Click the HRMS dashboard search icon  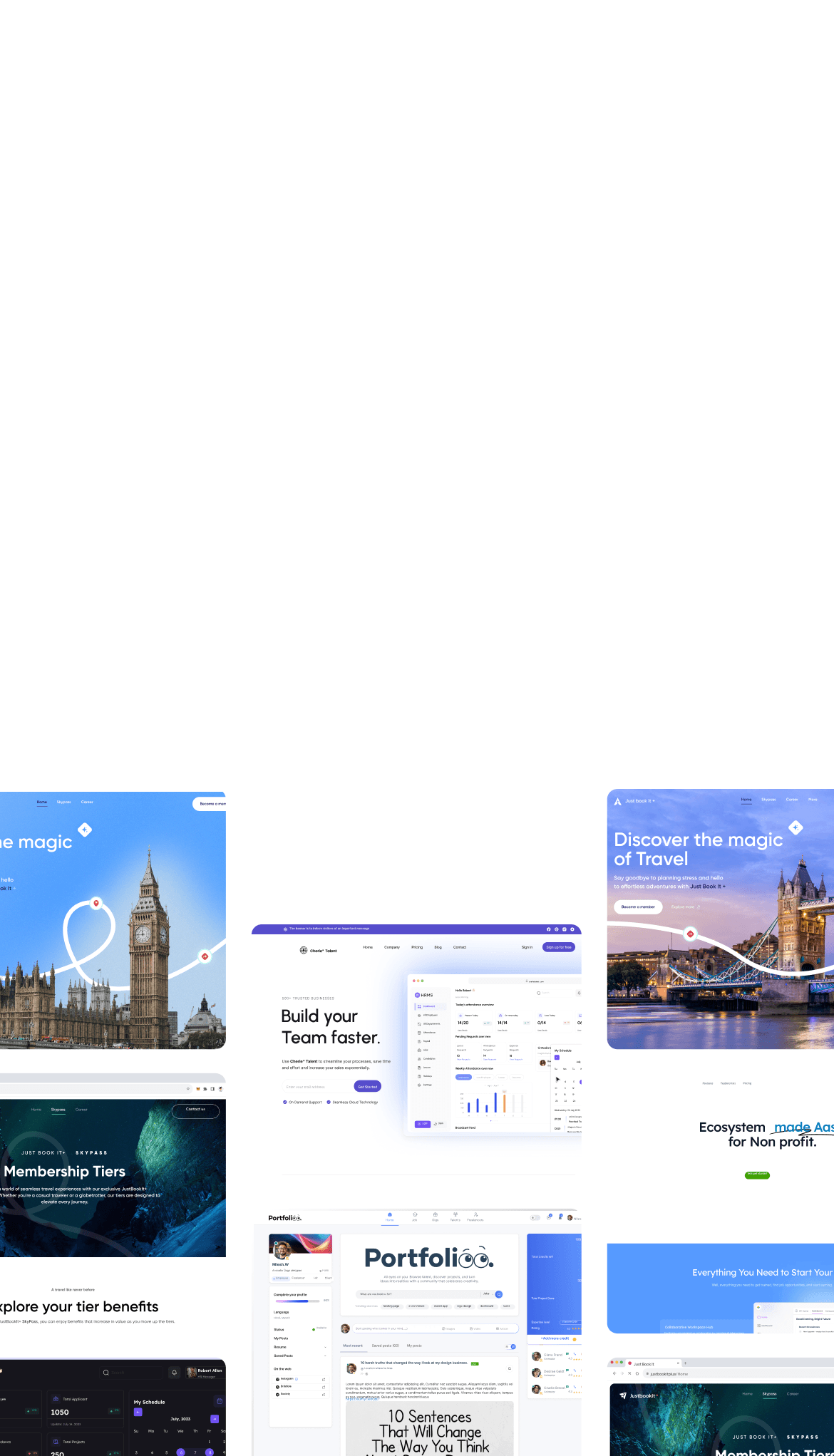(538, 993)
